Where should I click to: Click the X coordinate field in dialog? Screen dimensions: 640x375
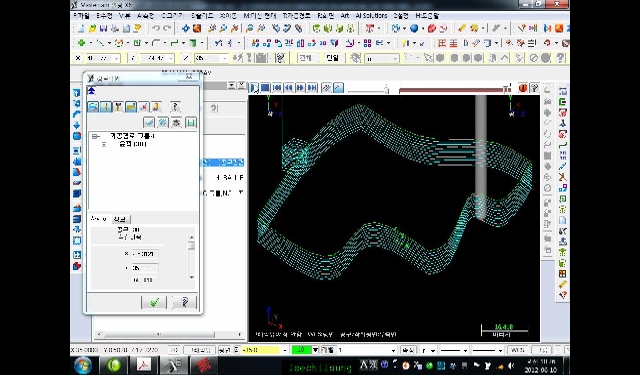pyautogui.click(x=144, y=254)
